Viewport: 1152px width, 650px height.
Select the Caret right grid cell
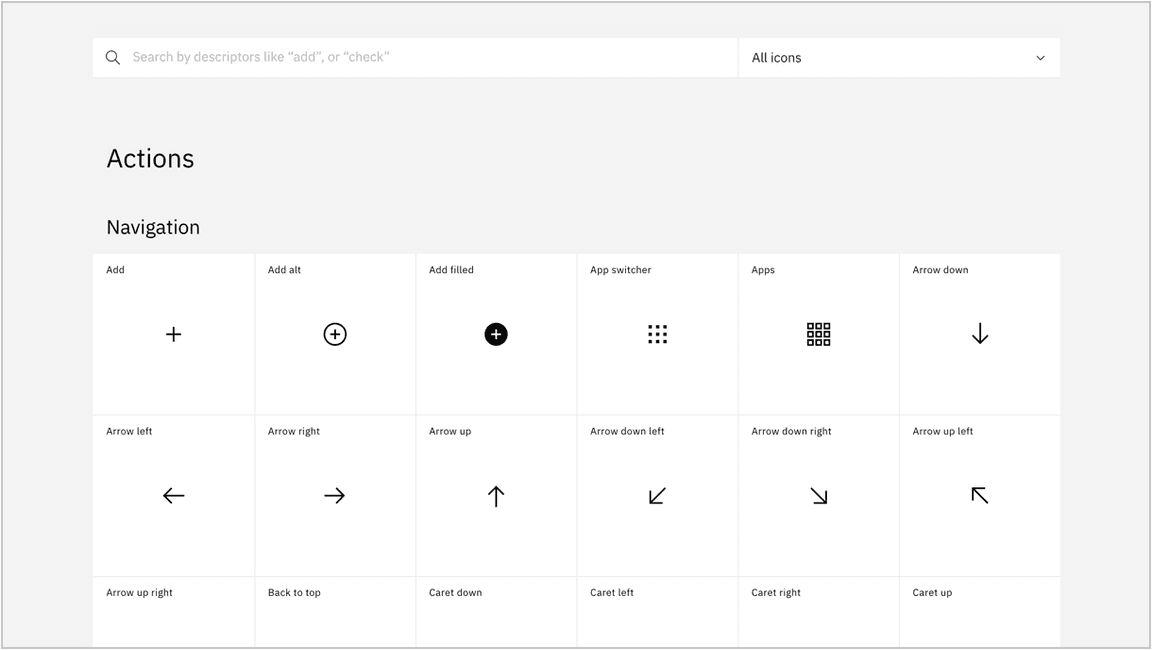[x=818, y=612]
